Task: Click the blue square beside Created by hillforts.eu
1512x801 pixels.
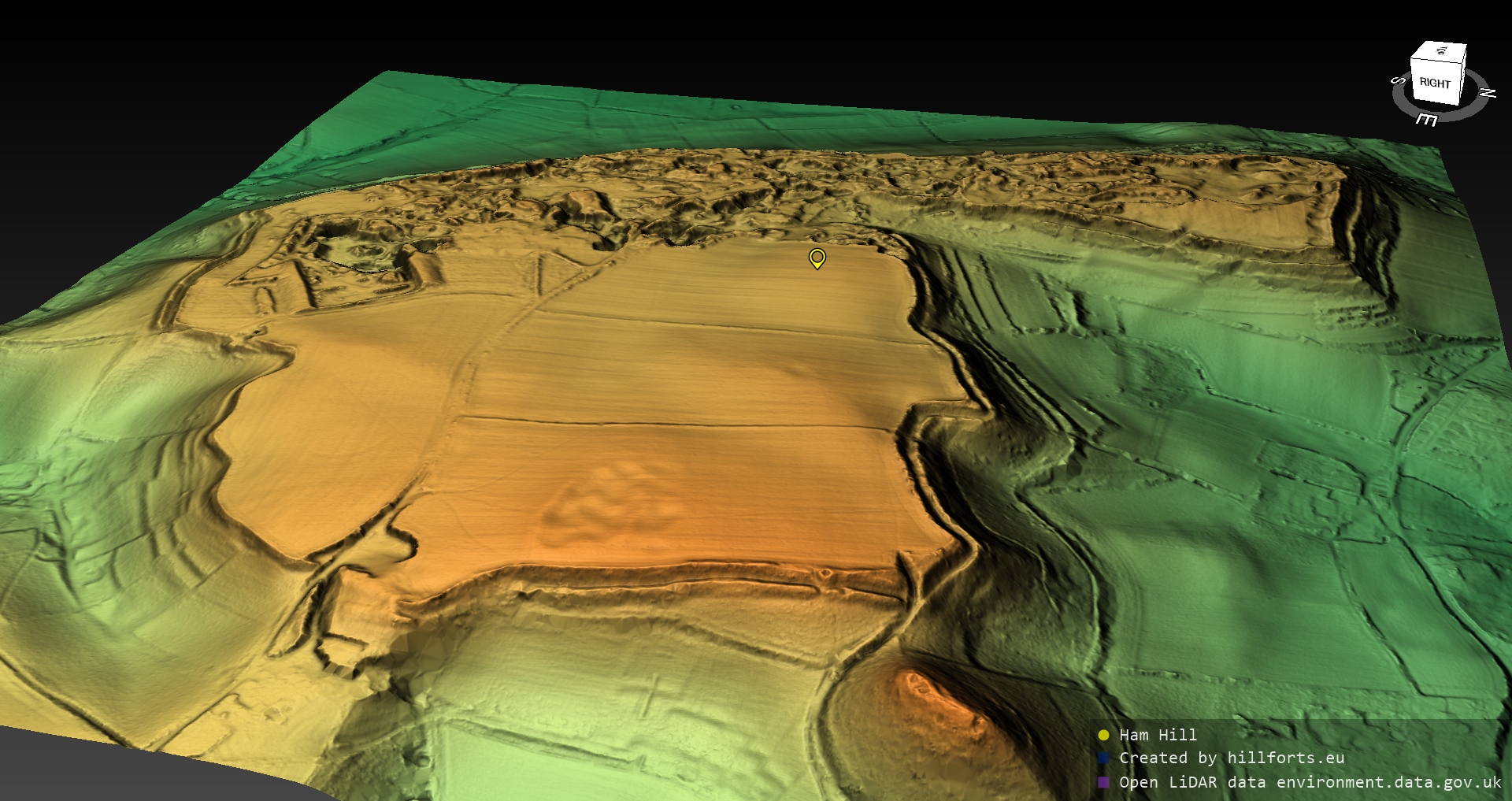Action: pos(1103,758)
